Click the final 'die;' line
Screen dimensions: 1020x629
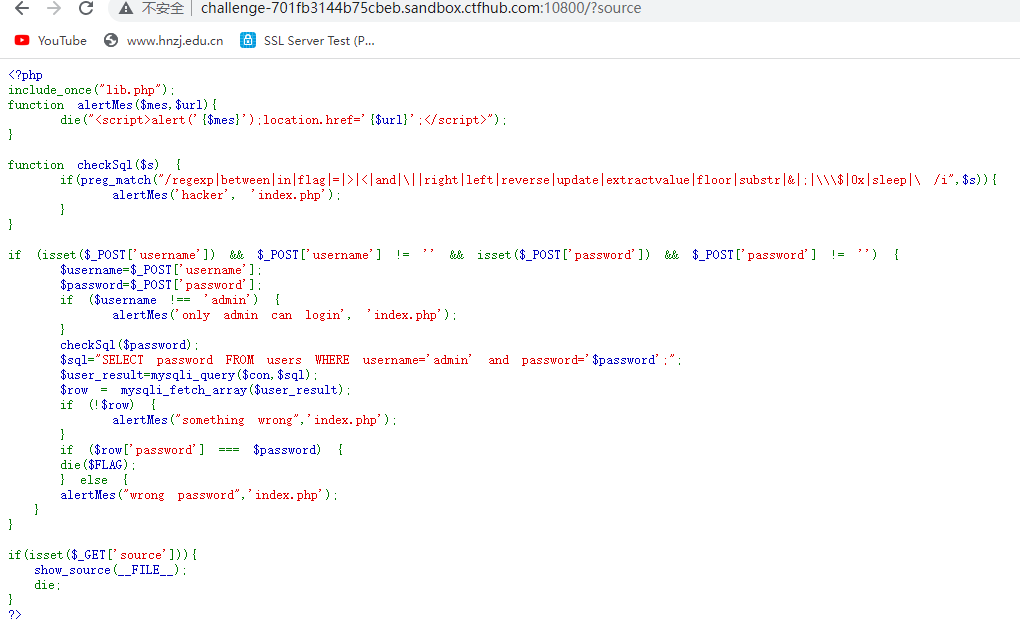(47, 585)
